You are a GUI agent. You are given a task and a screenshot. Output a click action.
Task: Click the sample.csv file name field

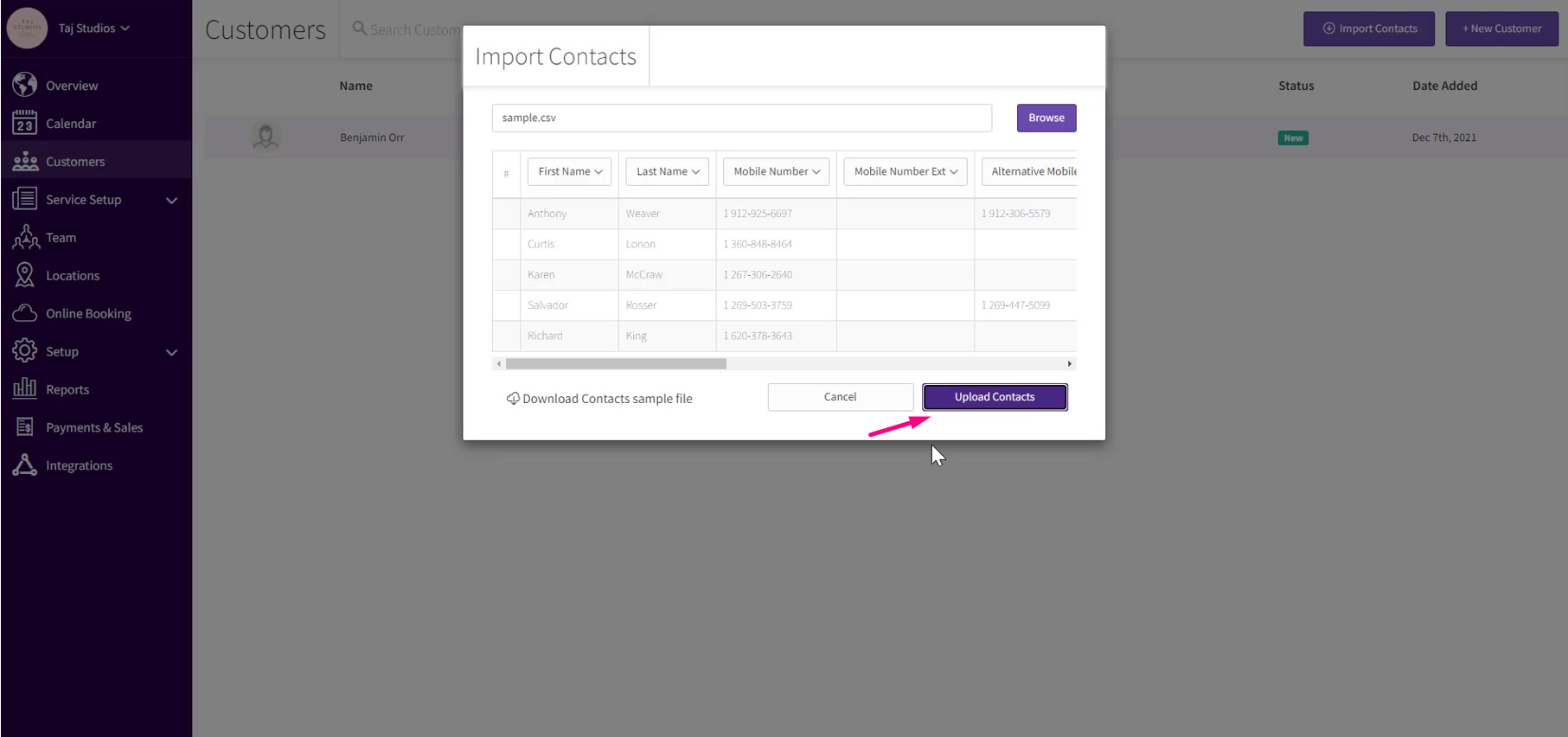click(x=741, y=118)
